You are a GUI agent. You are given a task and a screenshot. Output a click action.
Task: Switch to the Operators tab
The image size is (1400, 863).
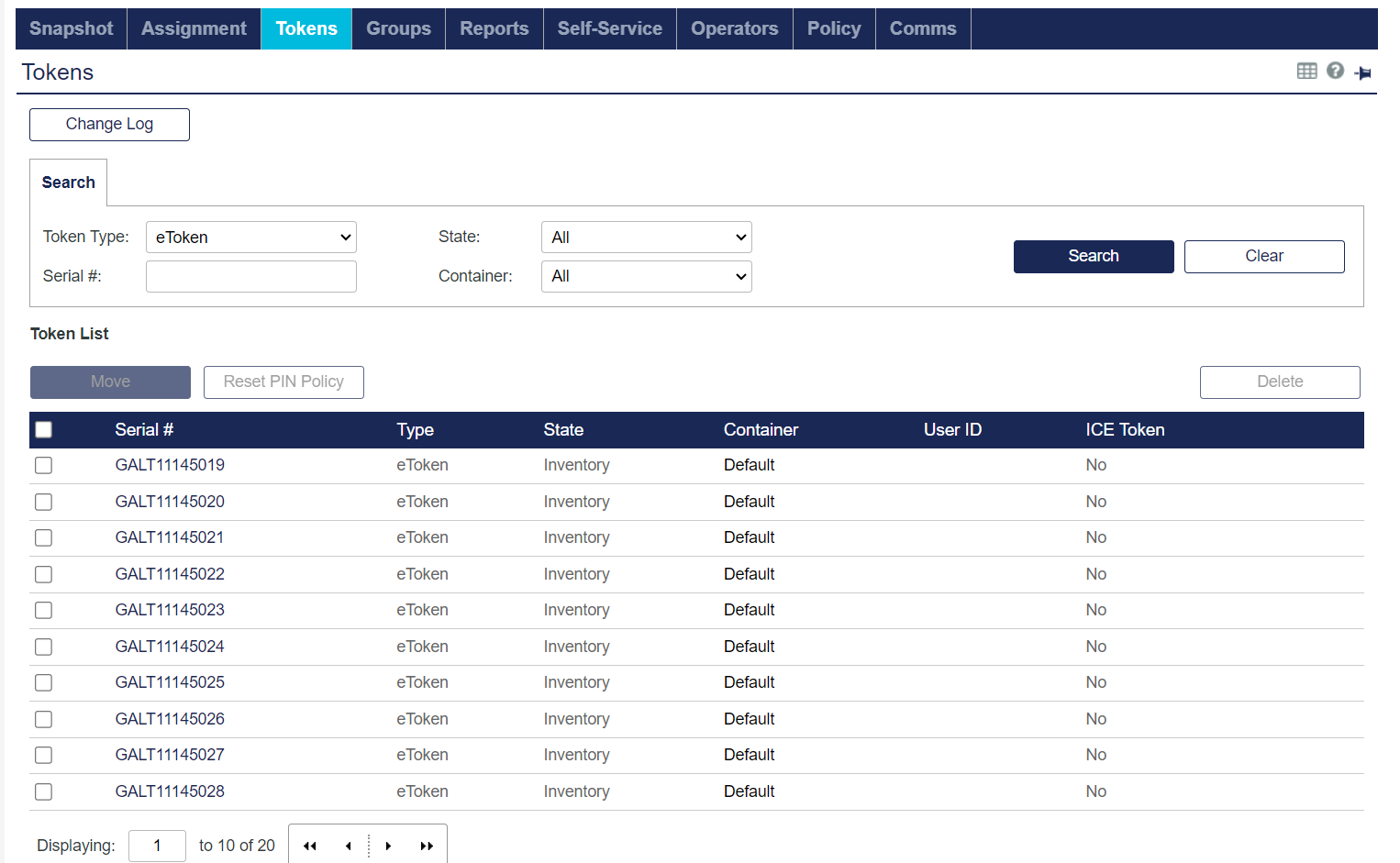pos(734,28)
